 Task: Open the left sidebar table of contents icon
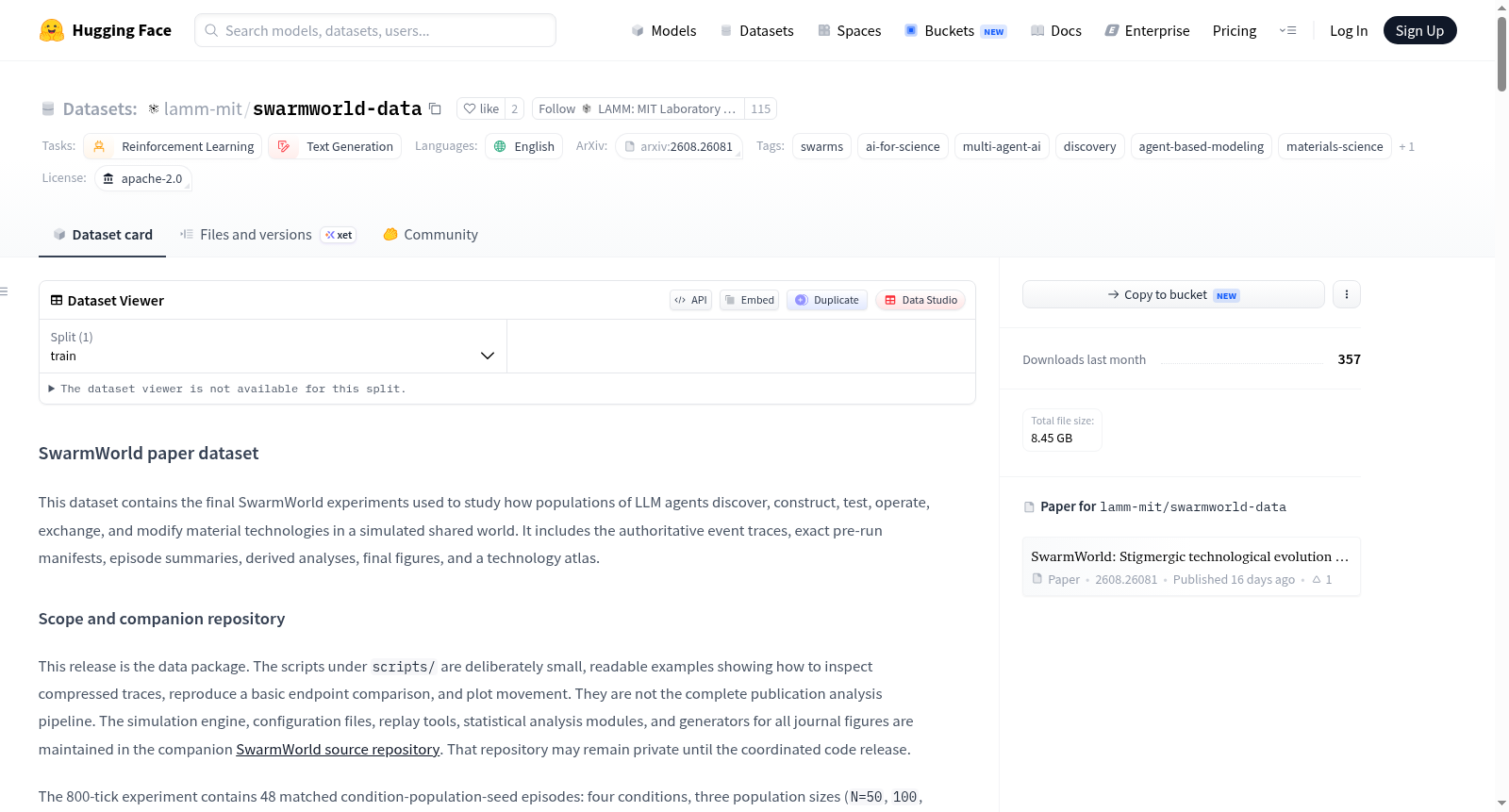point(5,291)
